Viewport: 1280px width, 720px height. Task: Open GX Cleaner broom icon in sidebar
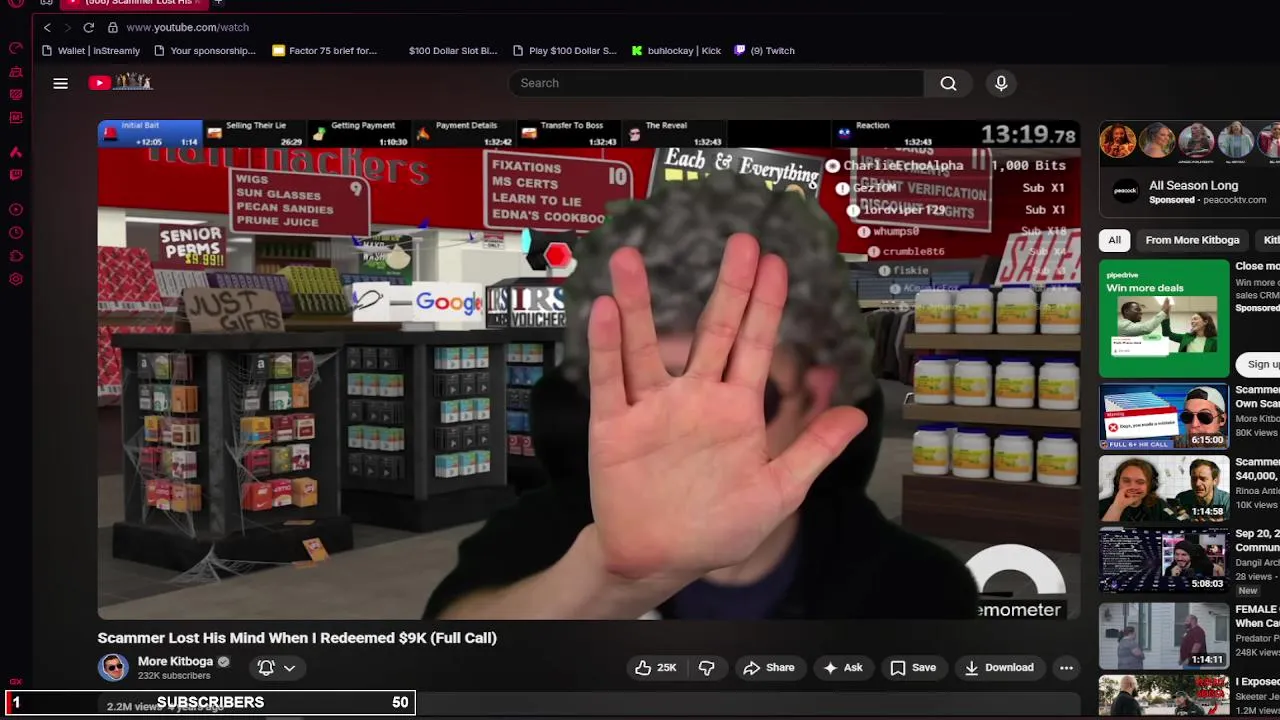click(x=16, y=72)
